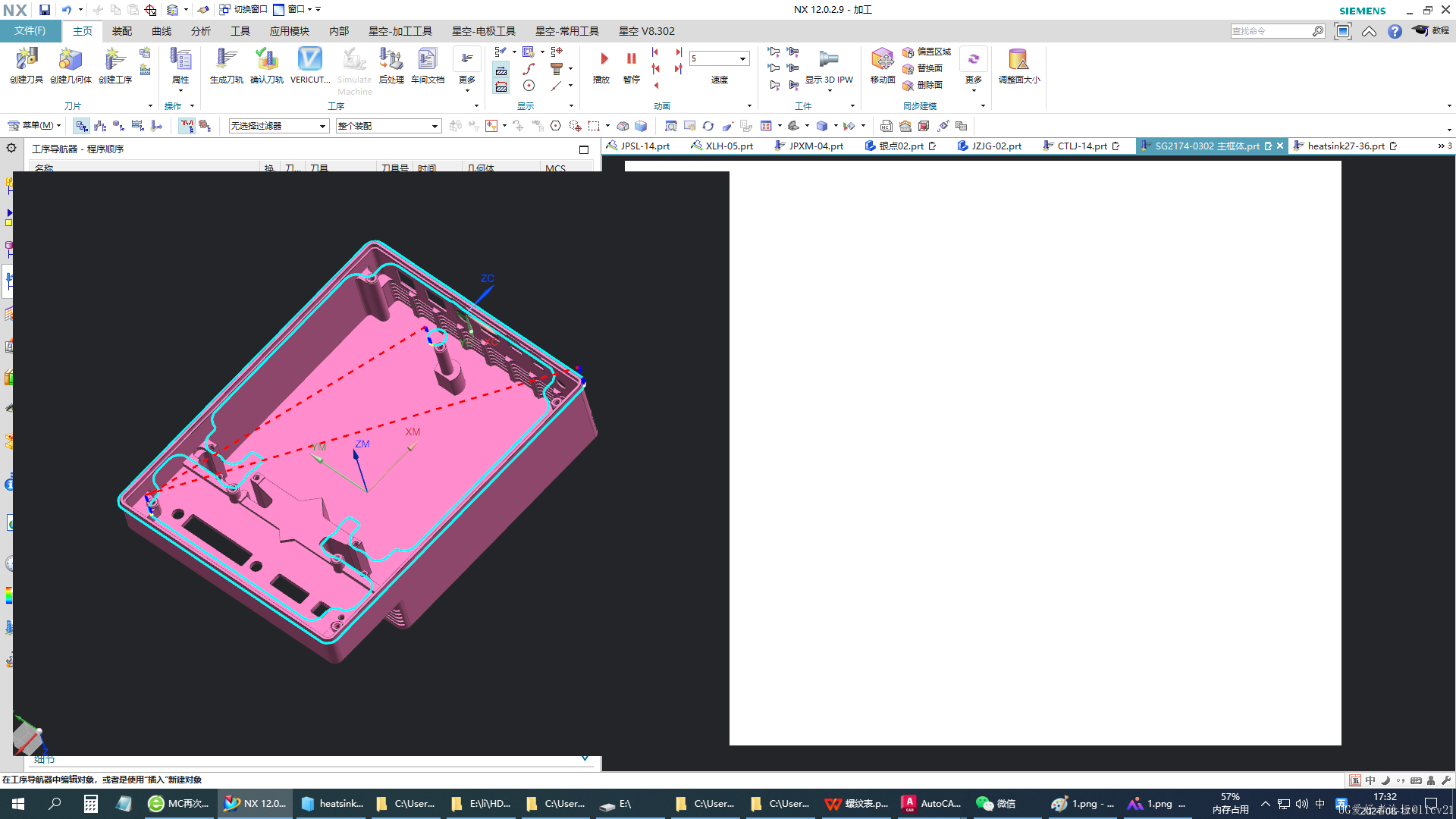Click the undo arrow icon
1456x819 pixels.
point(67,10)
